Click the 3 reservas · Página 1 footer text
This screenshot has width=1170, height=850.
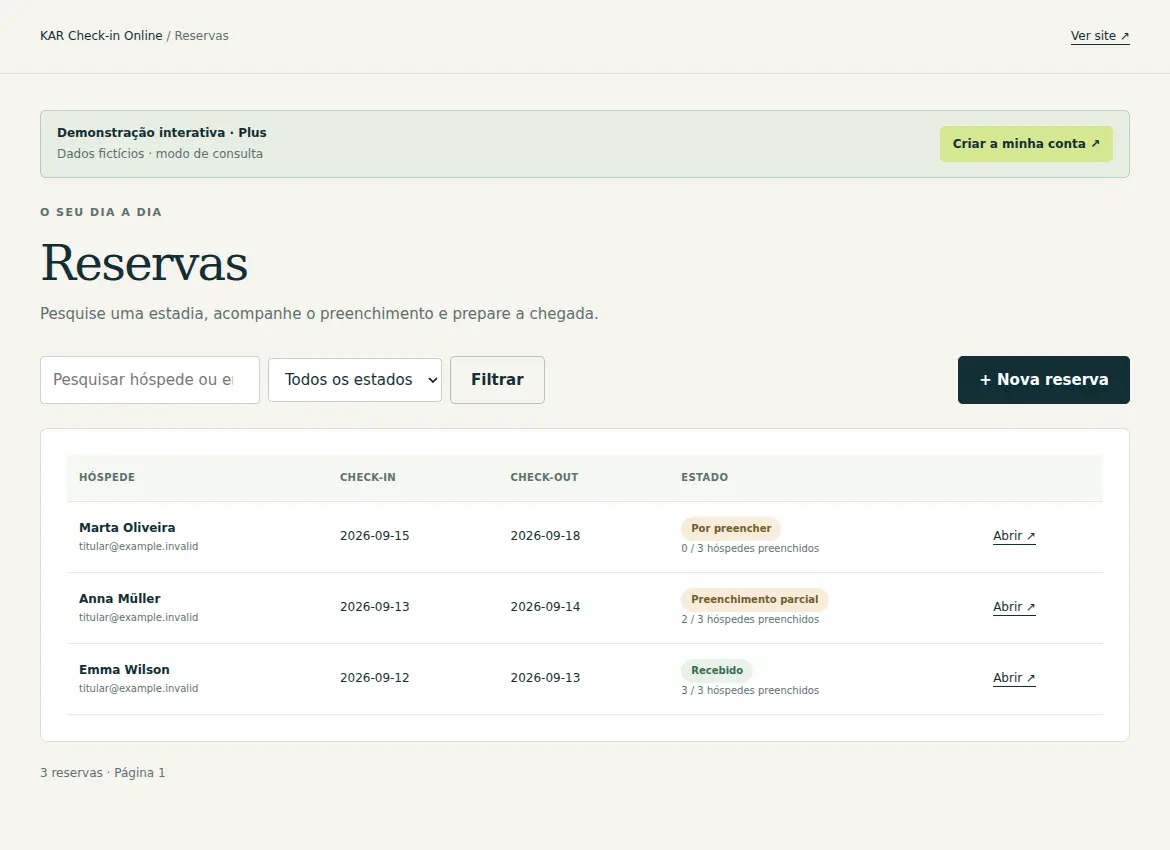pos(103,773)
